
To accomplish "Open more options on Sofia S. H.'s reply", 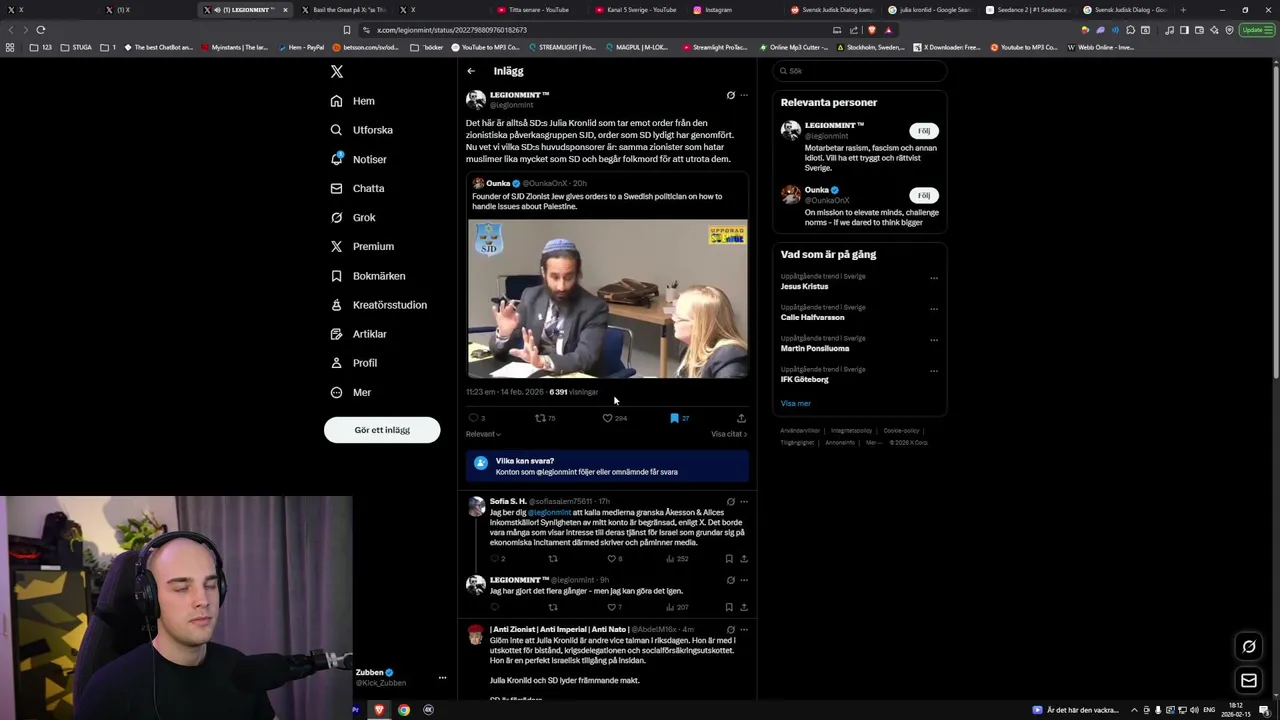I will point(743,501).
